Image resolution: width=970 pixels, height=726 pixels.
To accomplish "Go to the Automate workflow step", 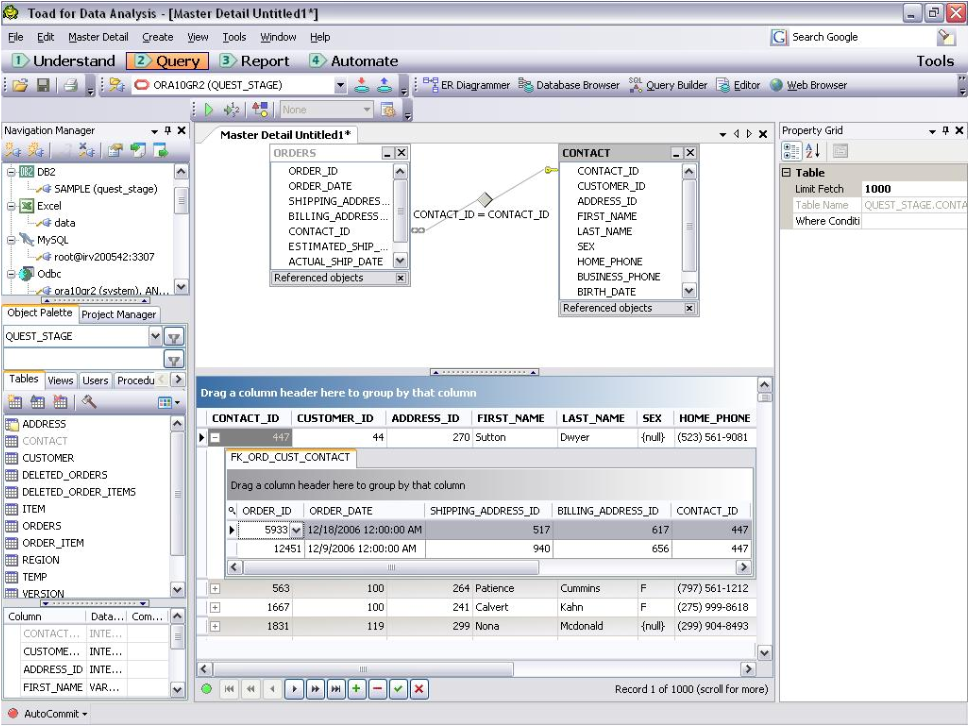I will [x=354, y=61].
